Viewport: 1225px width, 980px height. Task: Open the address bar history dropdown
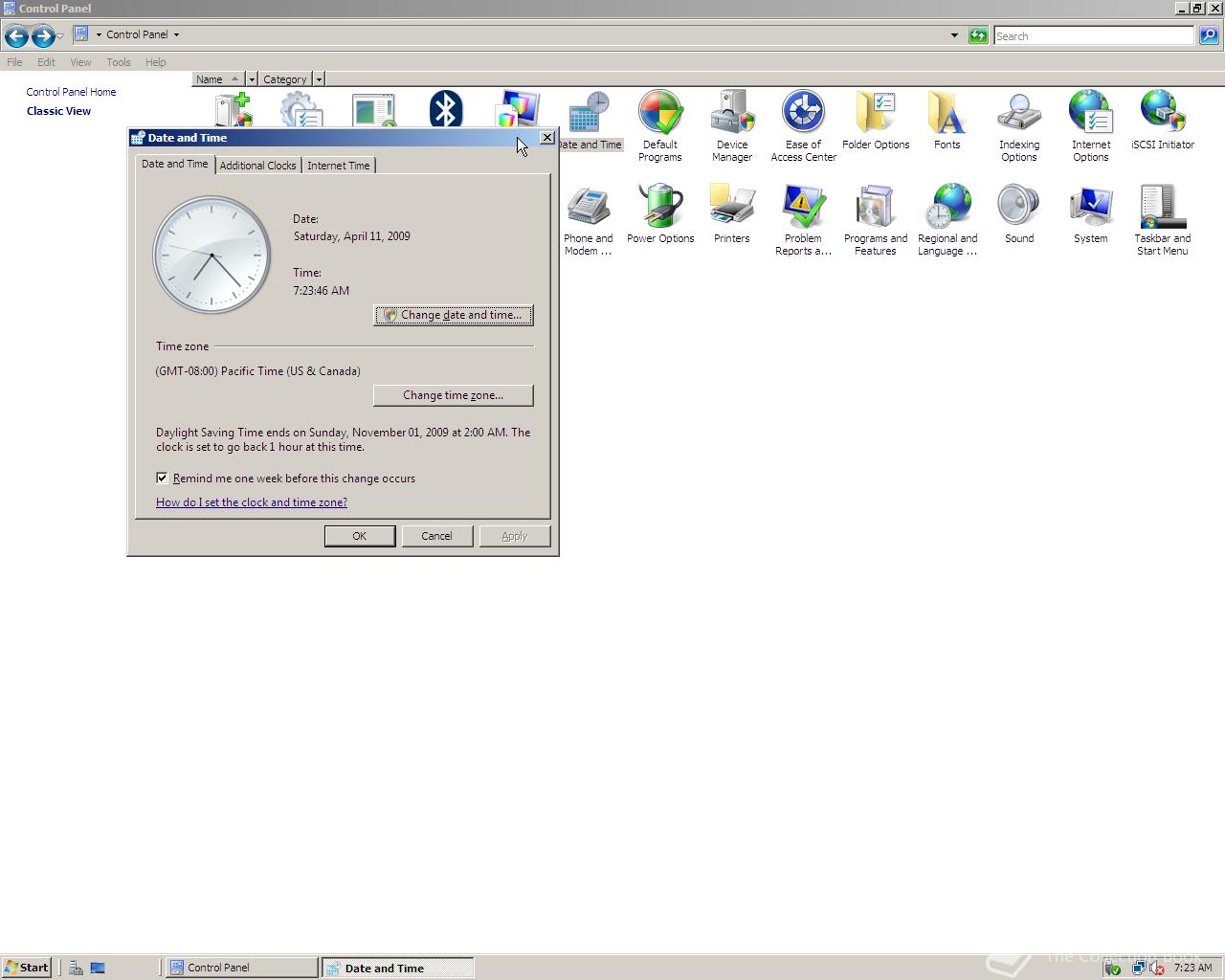pyautogui.click(x=954, y=35)
